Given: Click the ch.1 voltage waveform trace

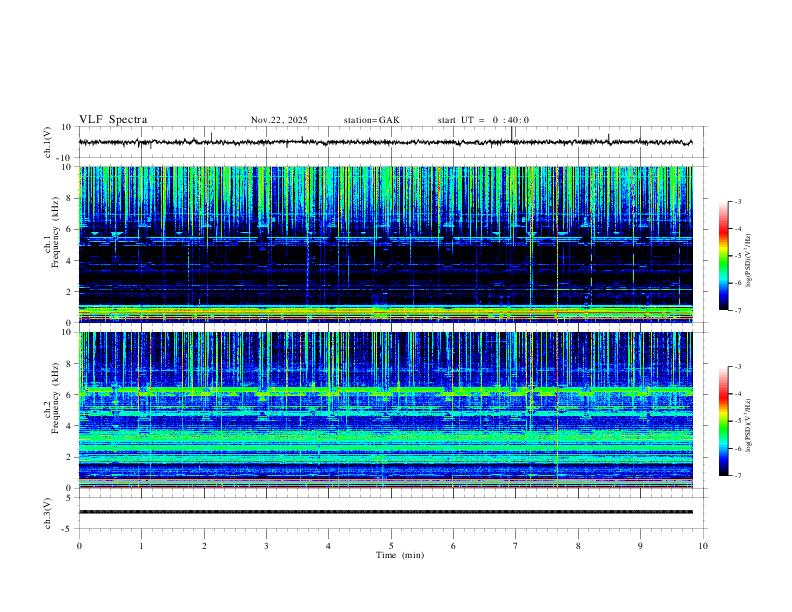Looking at the screenshot, I should (385, 142).
